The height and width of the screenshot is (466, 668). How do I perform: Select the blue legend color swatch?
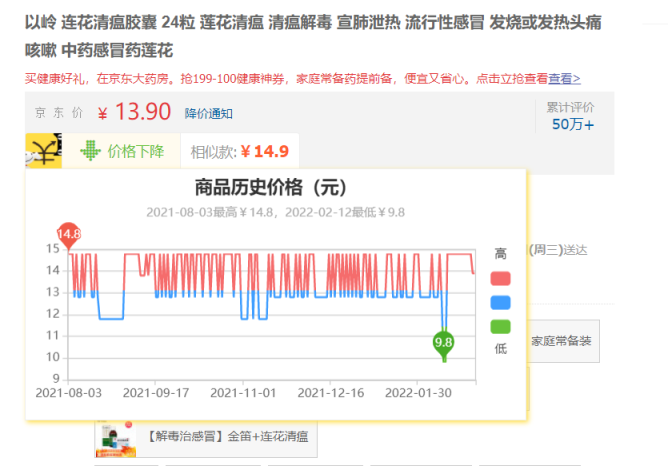pos(500,302)
